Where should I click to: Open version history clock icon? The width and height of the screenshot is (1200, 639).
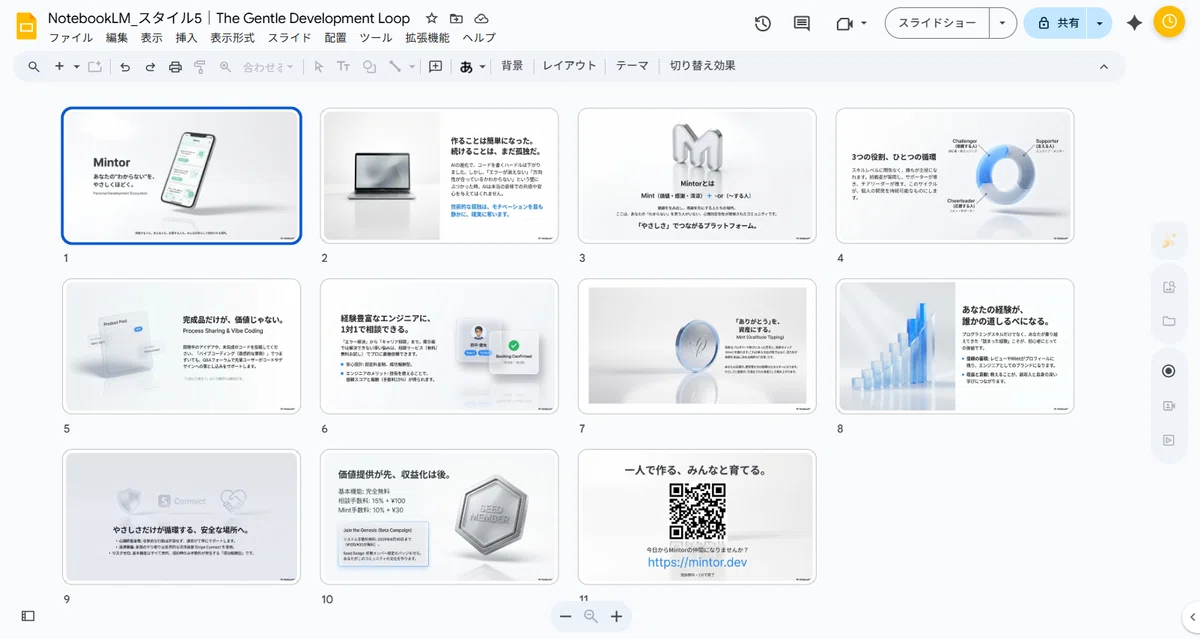pyautogui.click(x=763, y=23)
